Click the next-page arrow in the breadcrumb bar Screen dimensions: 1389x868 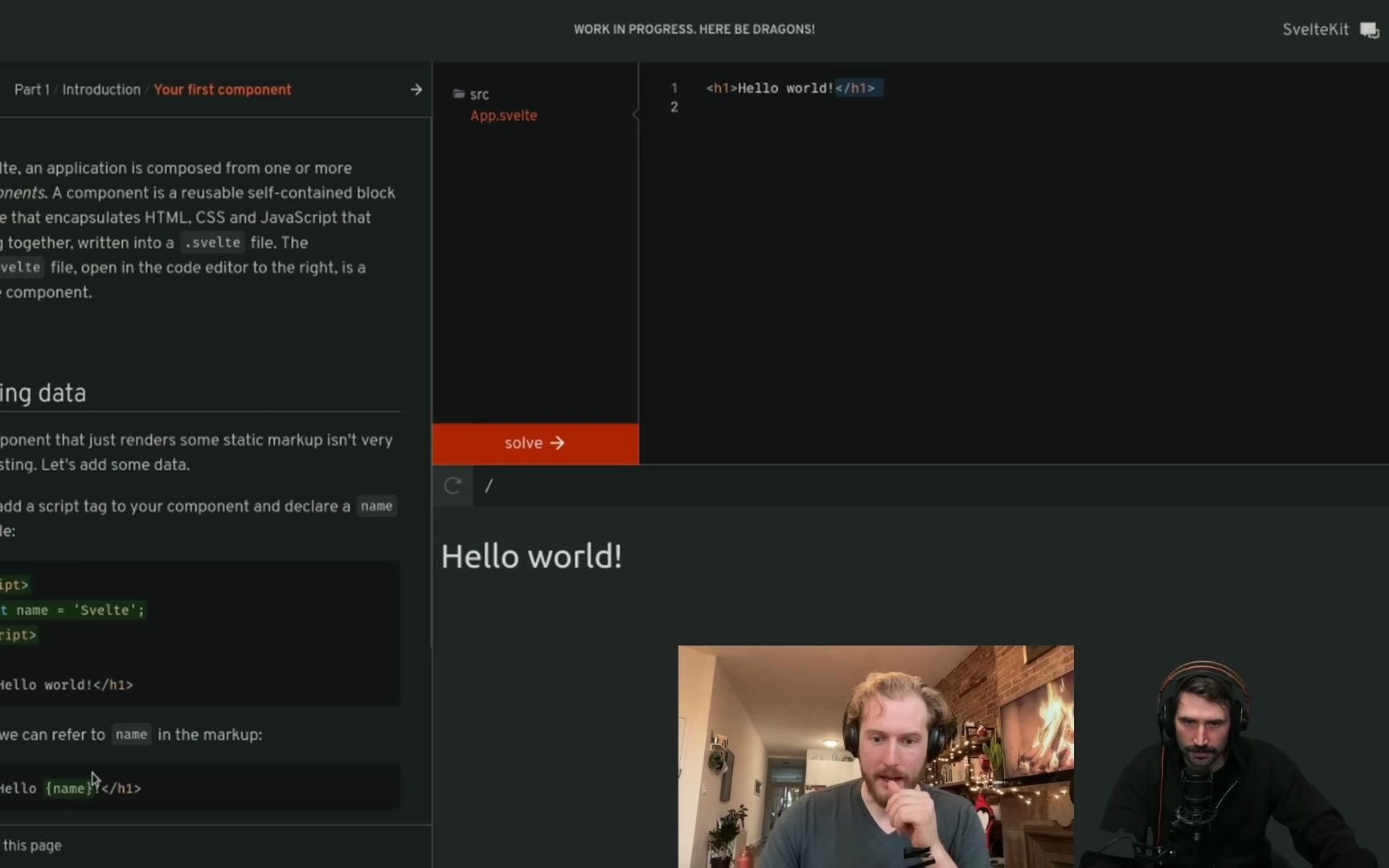click(416, 89)
